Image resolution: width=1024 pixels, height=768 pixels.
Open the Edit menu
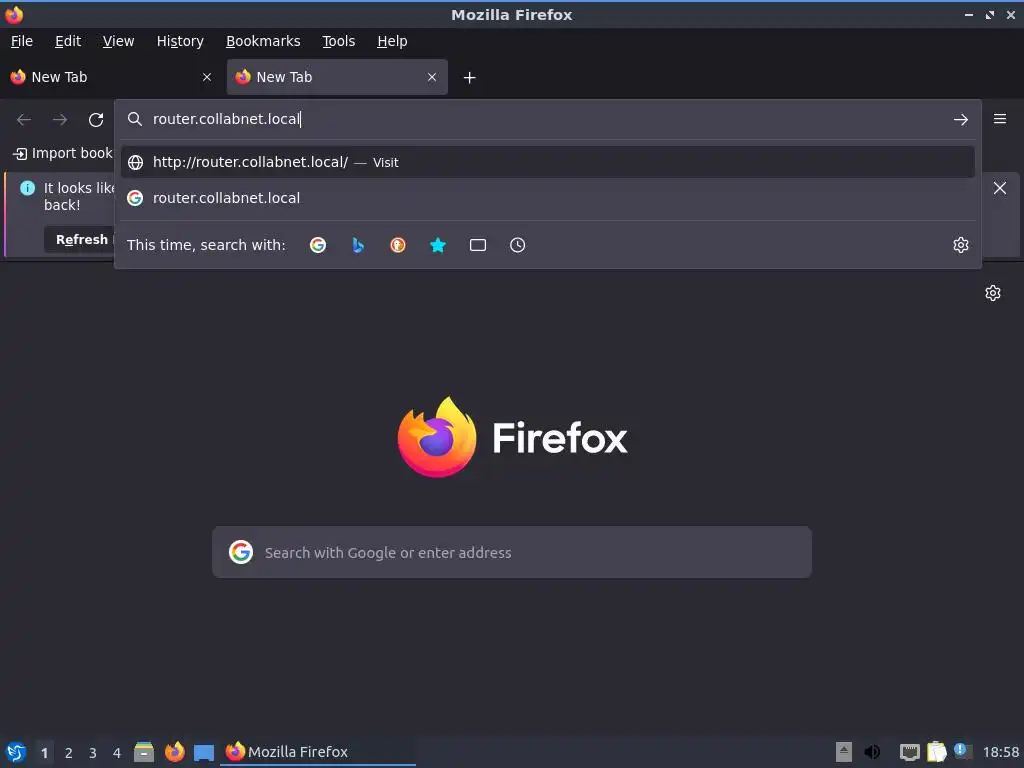click(x=68, y=41)
